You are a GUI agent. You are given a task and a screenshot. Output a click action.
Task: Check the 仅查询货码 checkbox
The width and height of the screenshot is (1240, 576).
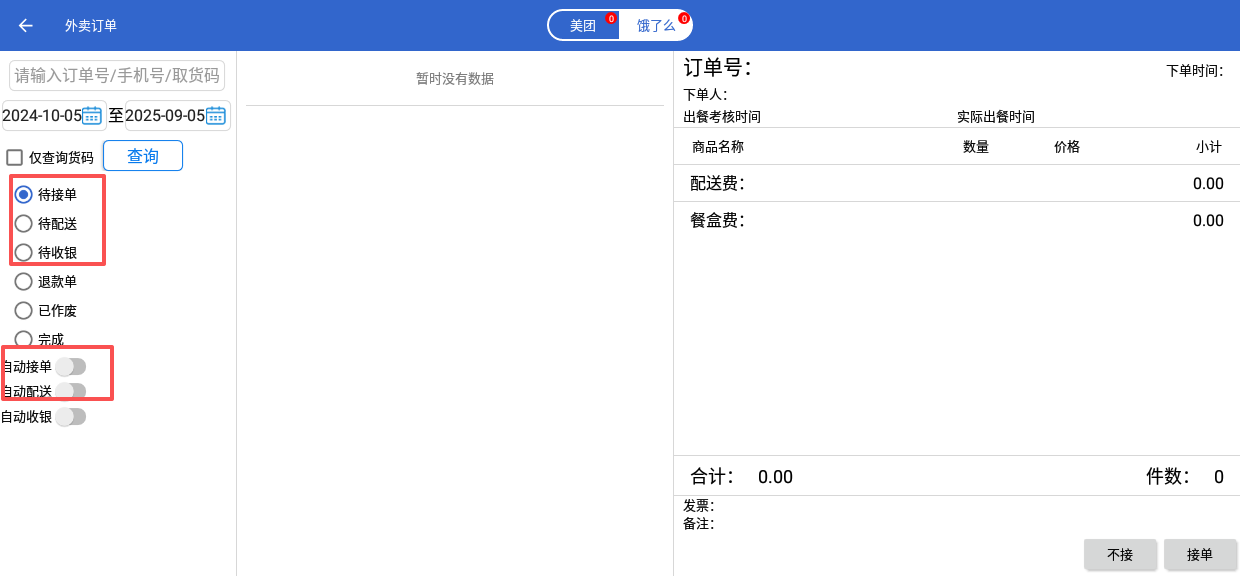pyautogui.click(x=14, y=157)
